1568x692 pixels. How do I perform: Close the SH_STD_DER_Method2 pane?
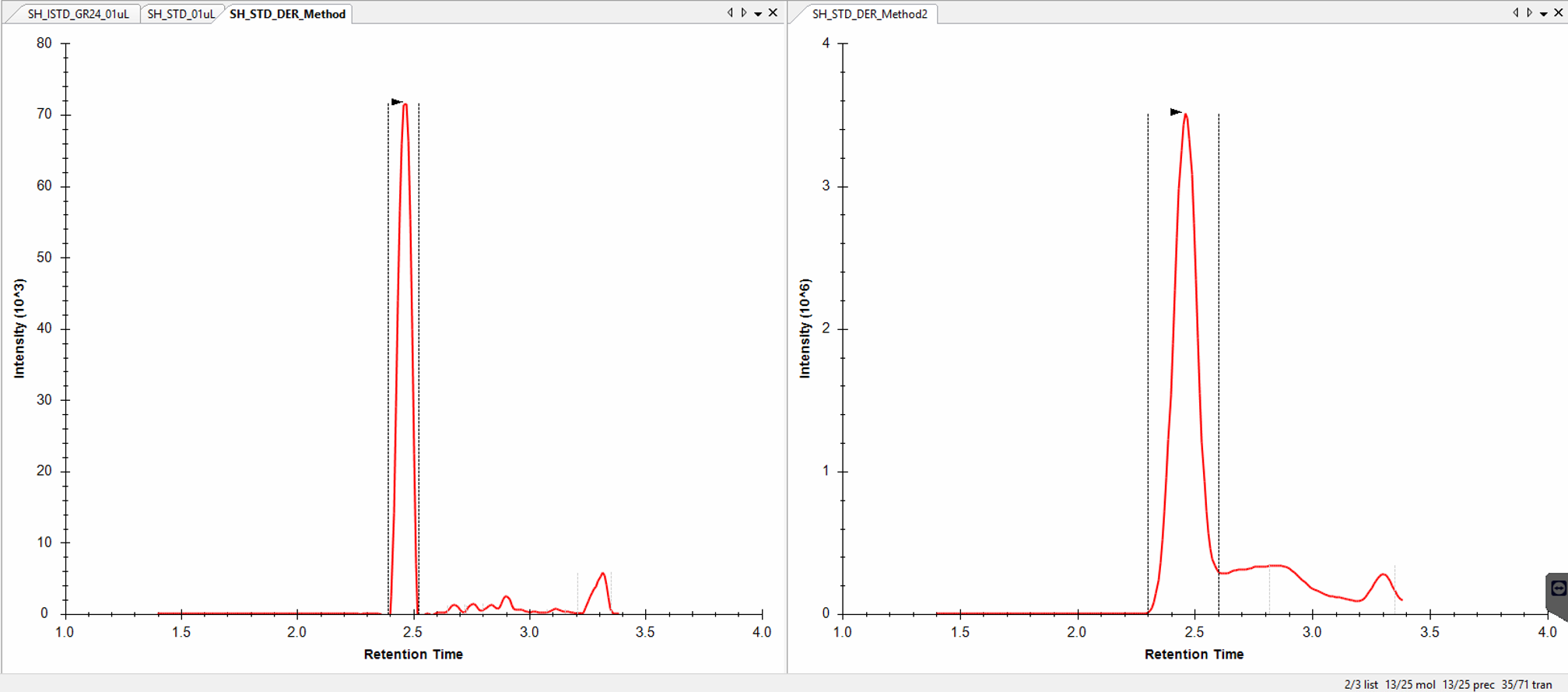[x=1559, y=12]
